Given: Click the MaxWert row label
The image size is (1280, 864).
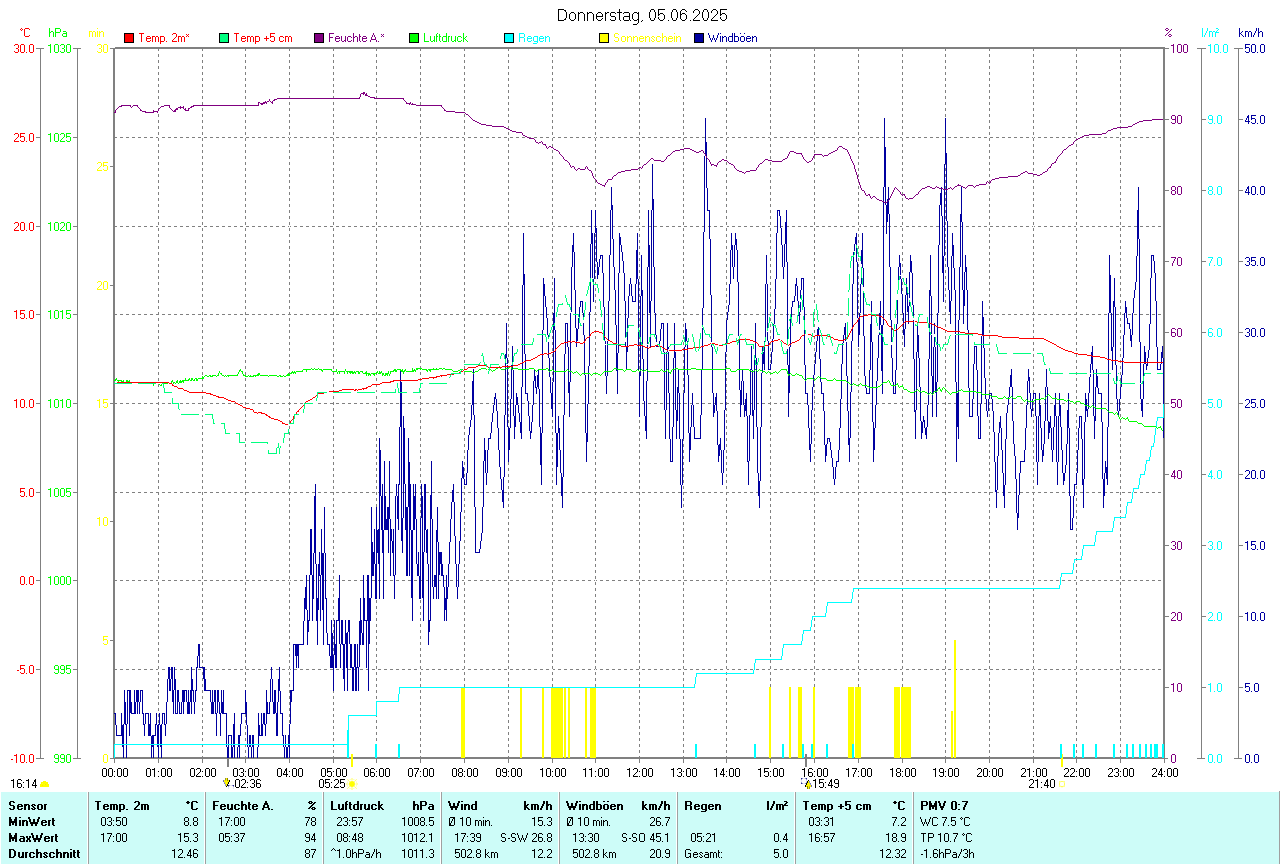Looking at the screenshot, I should coord(32,837).
